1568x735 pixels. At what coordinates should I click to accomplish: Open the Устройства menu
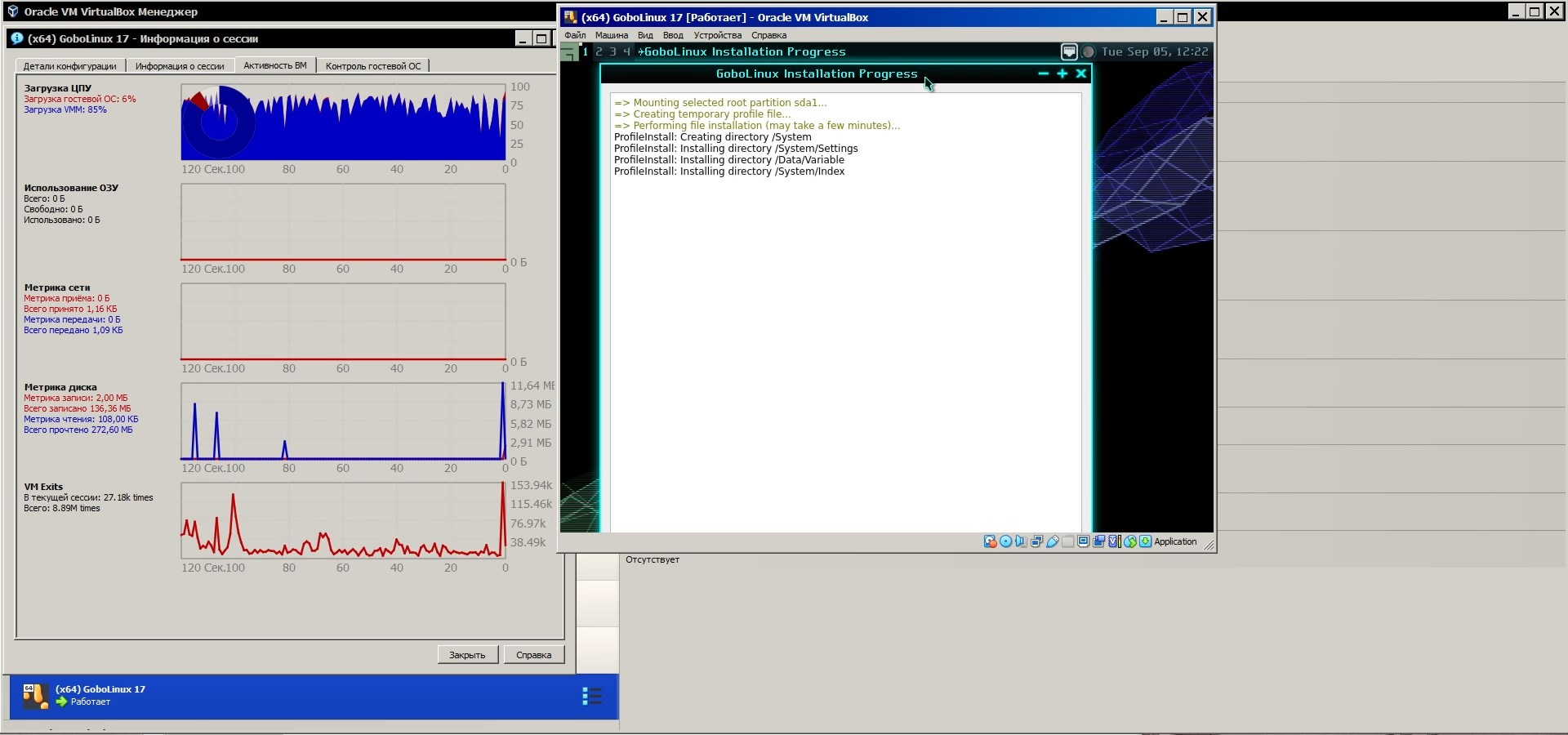[x=717, y=35]
